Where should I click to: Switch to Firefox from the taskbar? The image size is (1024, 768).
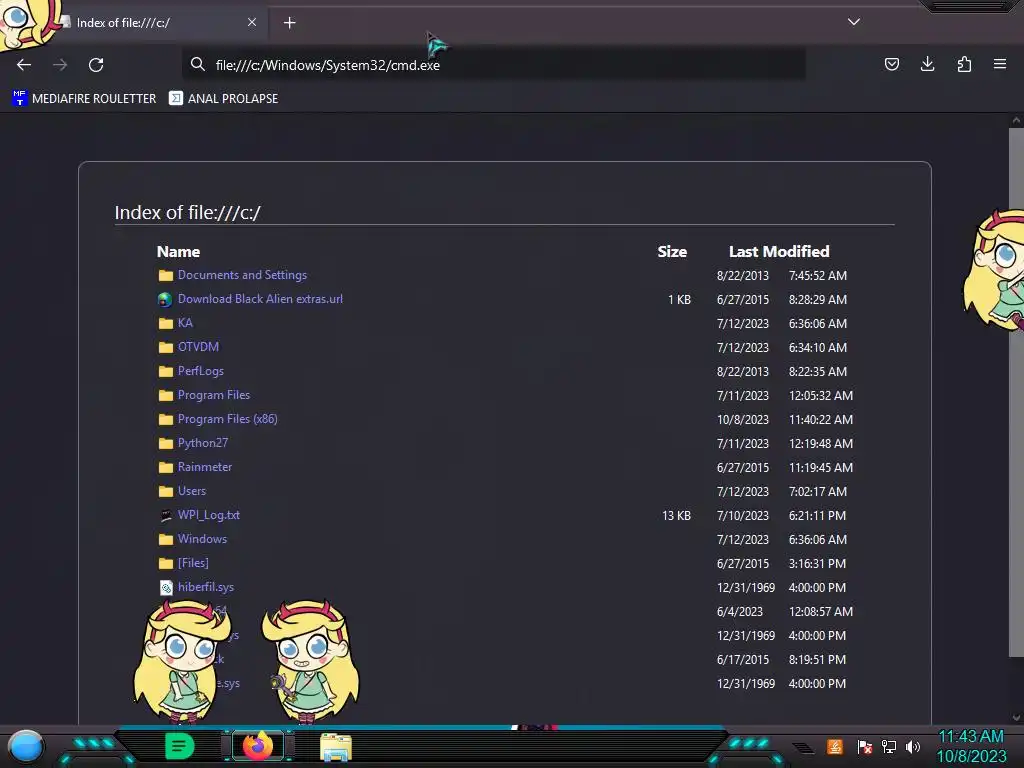(258, 746)
